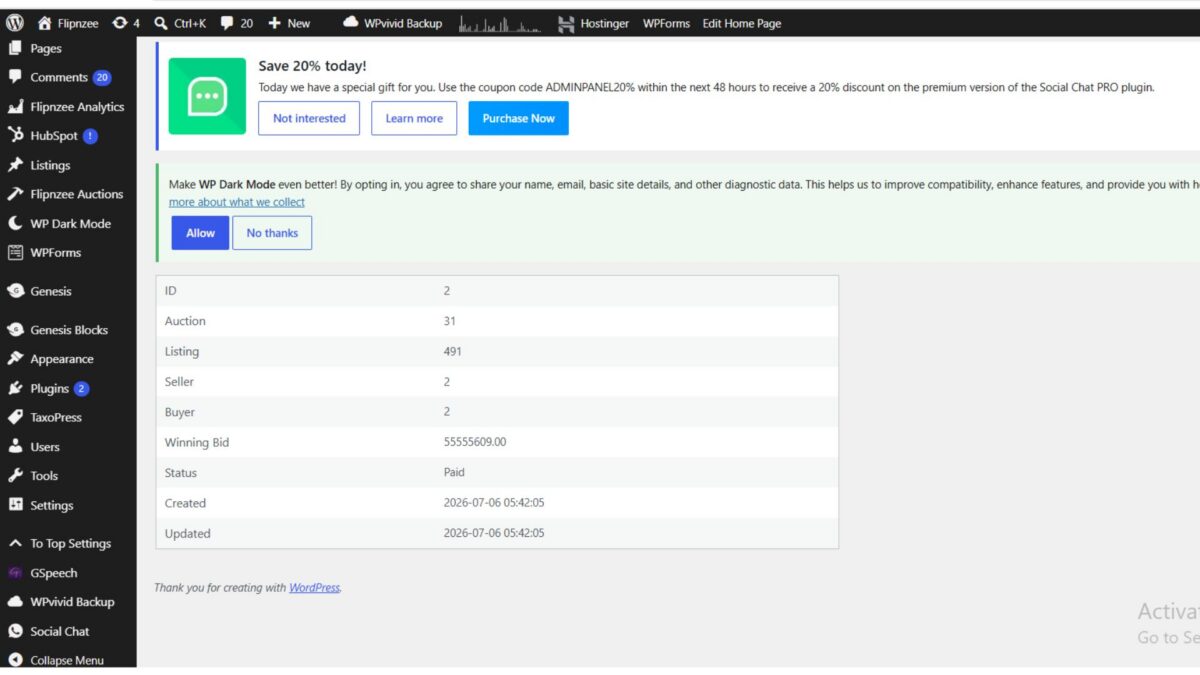Select the Listing value 491
1200x675 pixels.
(453, 351)
